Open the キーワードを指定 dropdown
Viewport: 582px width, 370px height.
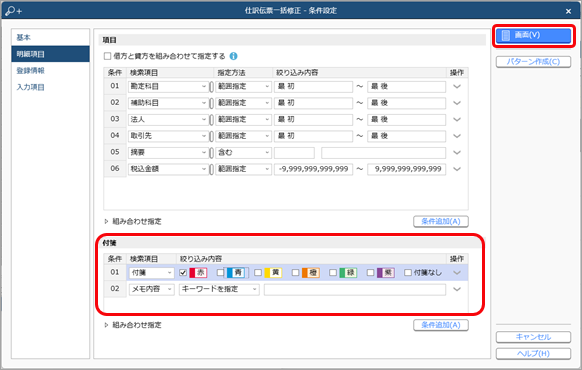tap(219, 289)
